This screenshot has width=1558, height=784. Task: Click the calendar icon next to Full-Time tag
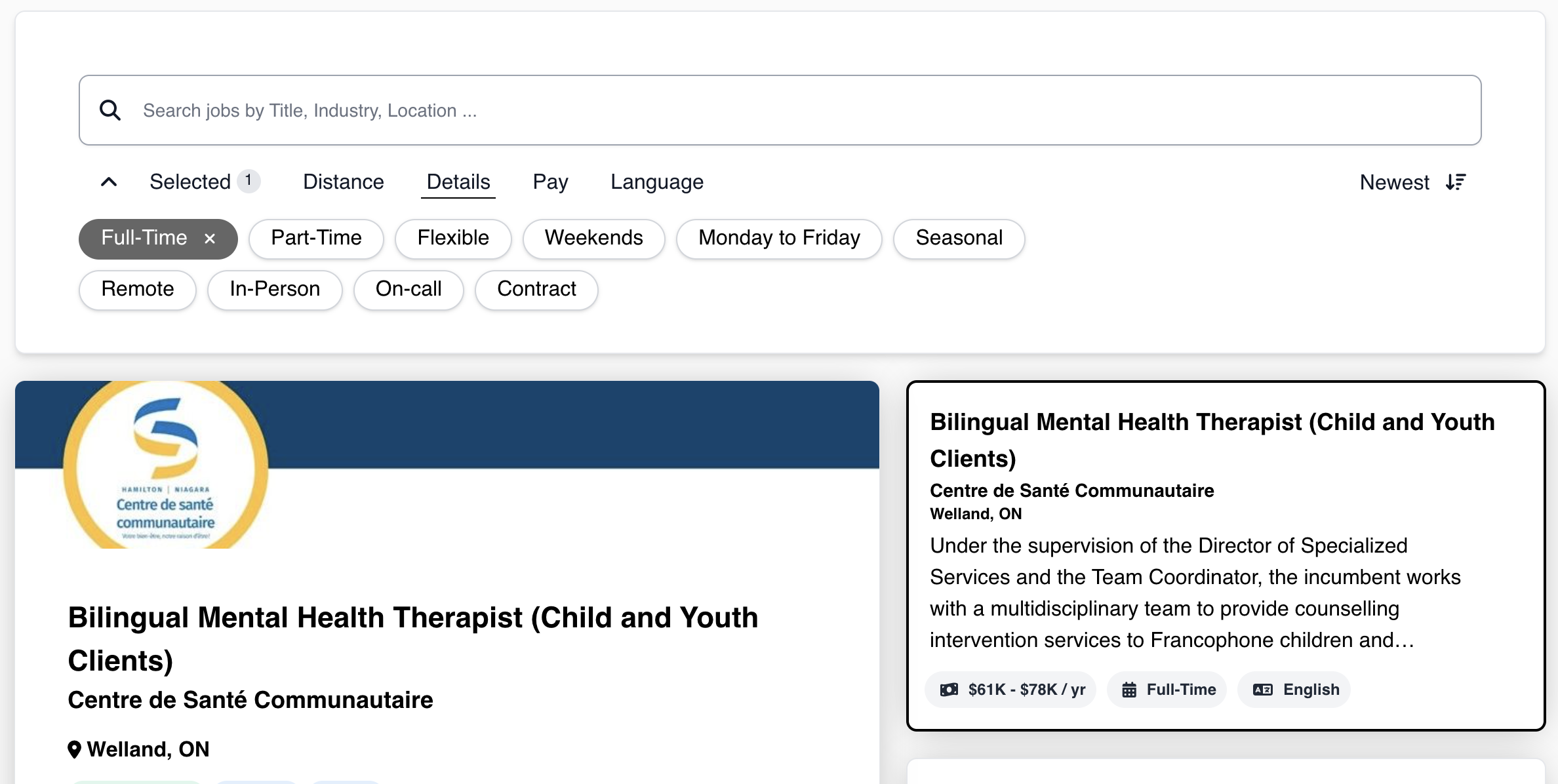[x=1129, y=690]
